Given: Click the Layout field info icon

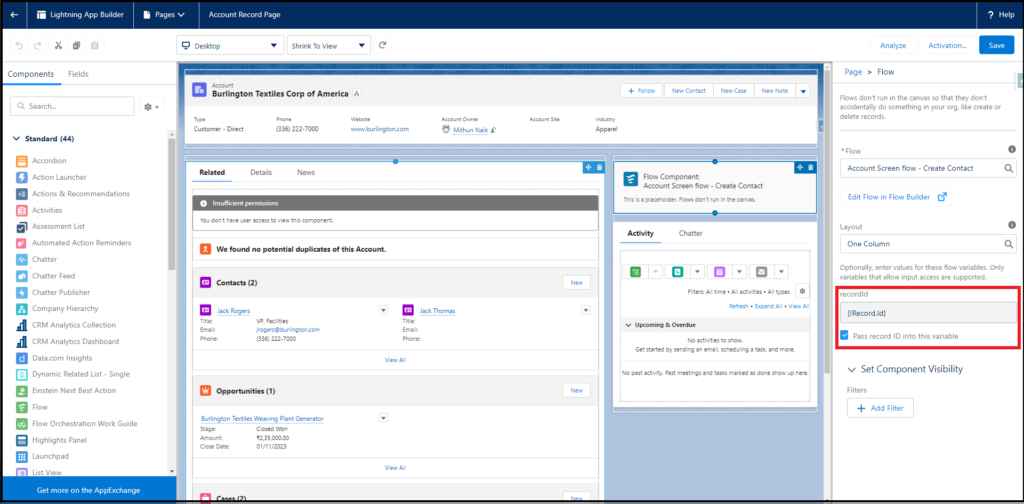Looking at the screenshot, I should tap(1012, 225).
